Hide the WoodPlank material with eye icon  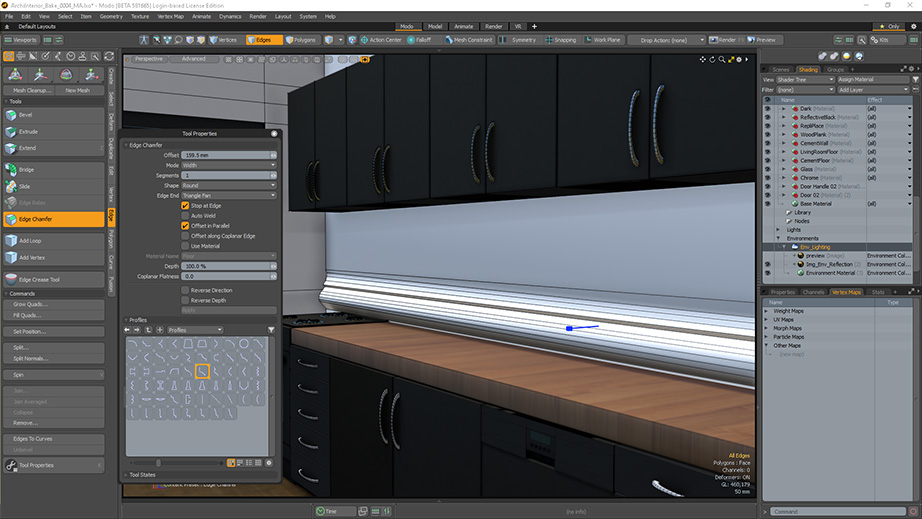767,134
